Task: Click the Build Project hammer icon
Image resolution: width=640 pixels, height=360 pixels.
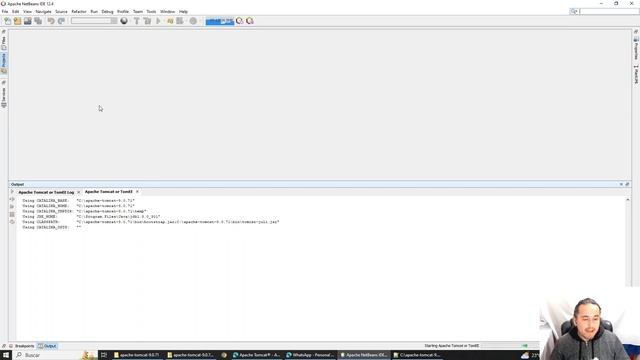Action: tap(137, 21)
